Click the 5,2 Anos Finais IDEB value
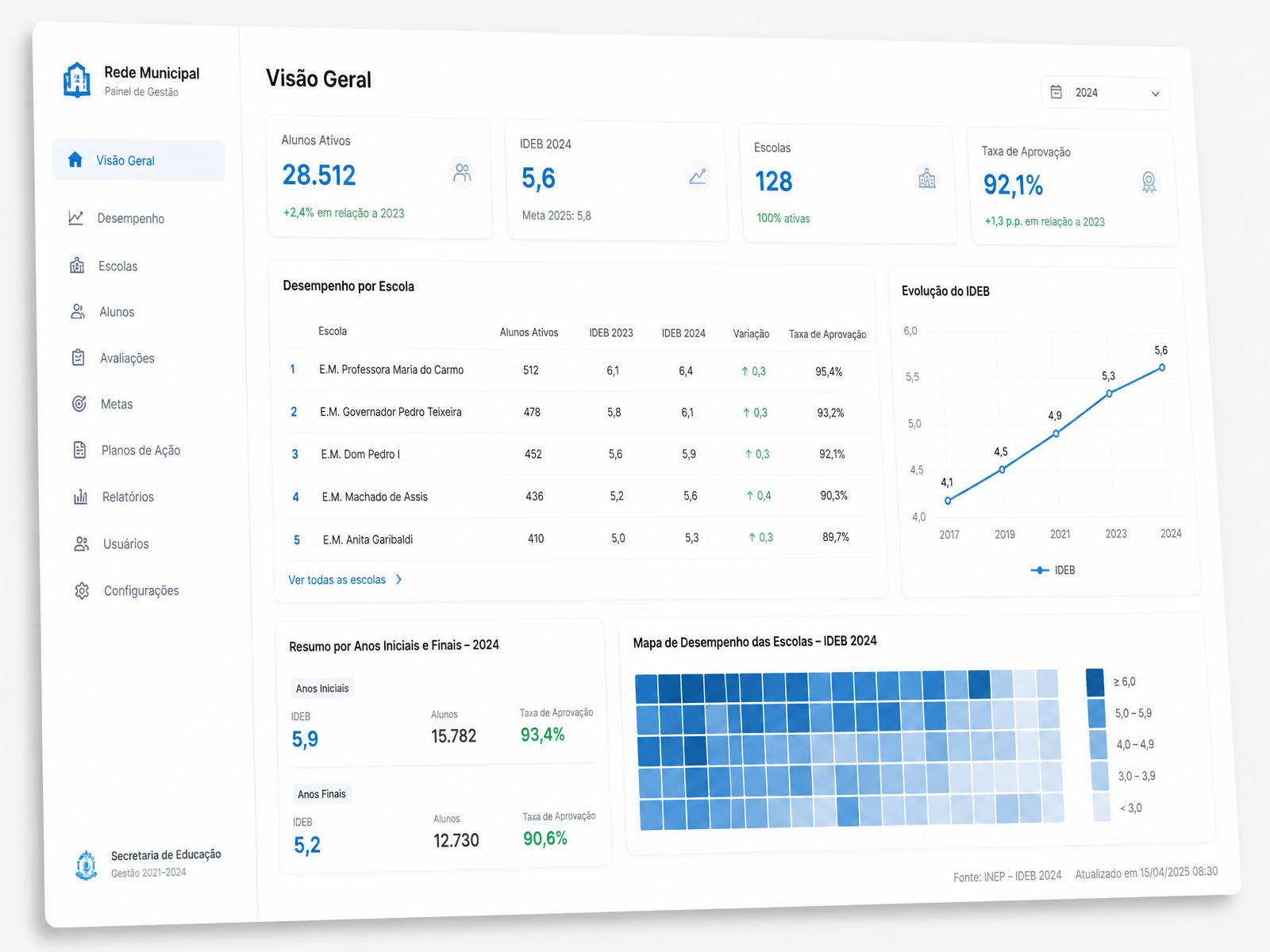Screen dimensions: 1270x952 coord(307,845)
